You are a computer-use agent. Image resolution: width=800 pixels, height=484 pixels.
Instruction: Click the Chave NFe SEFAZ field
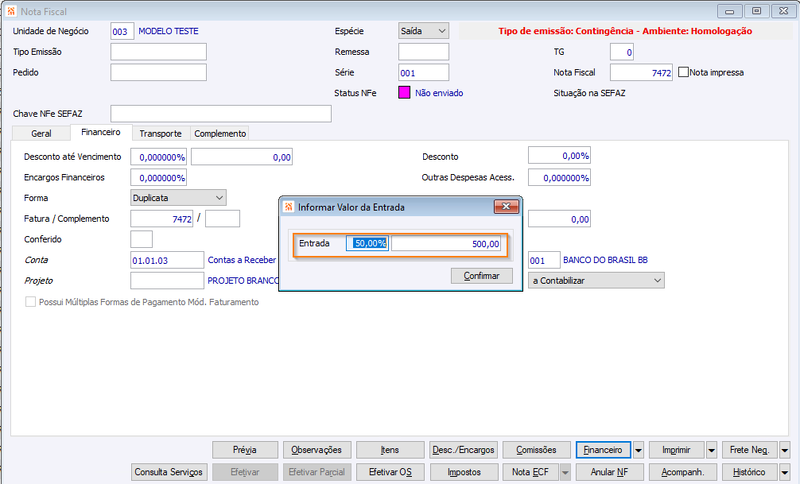click(x=221, y=114)
